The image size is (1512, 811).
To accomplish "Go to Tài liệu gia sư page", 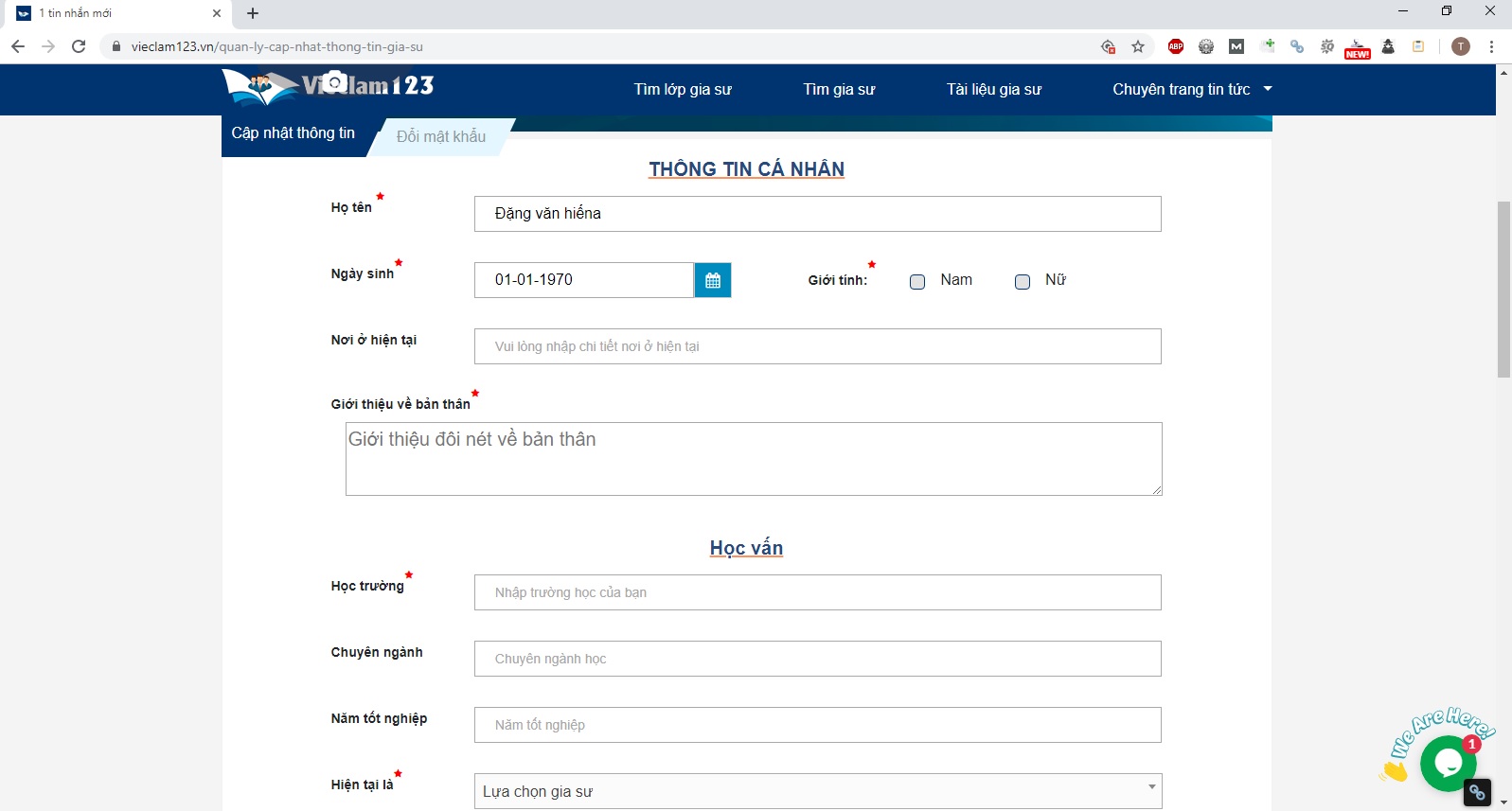I will point(993,89).
